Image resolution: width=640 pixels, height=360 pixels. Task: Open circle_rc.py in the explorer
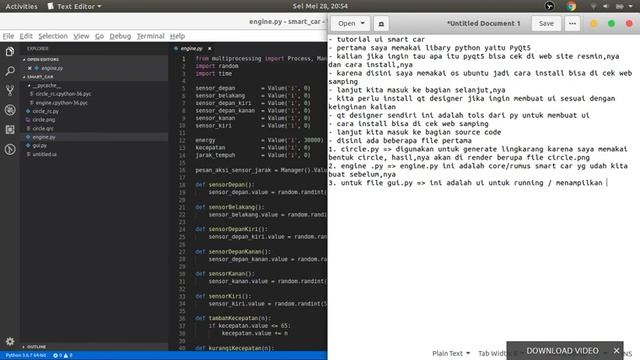click(45, 111)
